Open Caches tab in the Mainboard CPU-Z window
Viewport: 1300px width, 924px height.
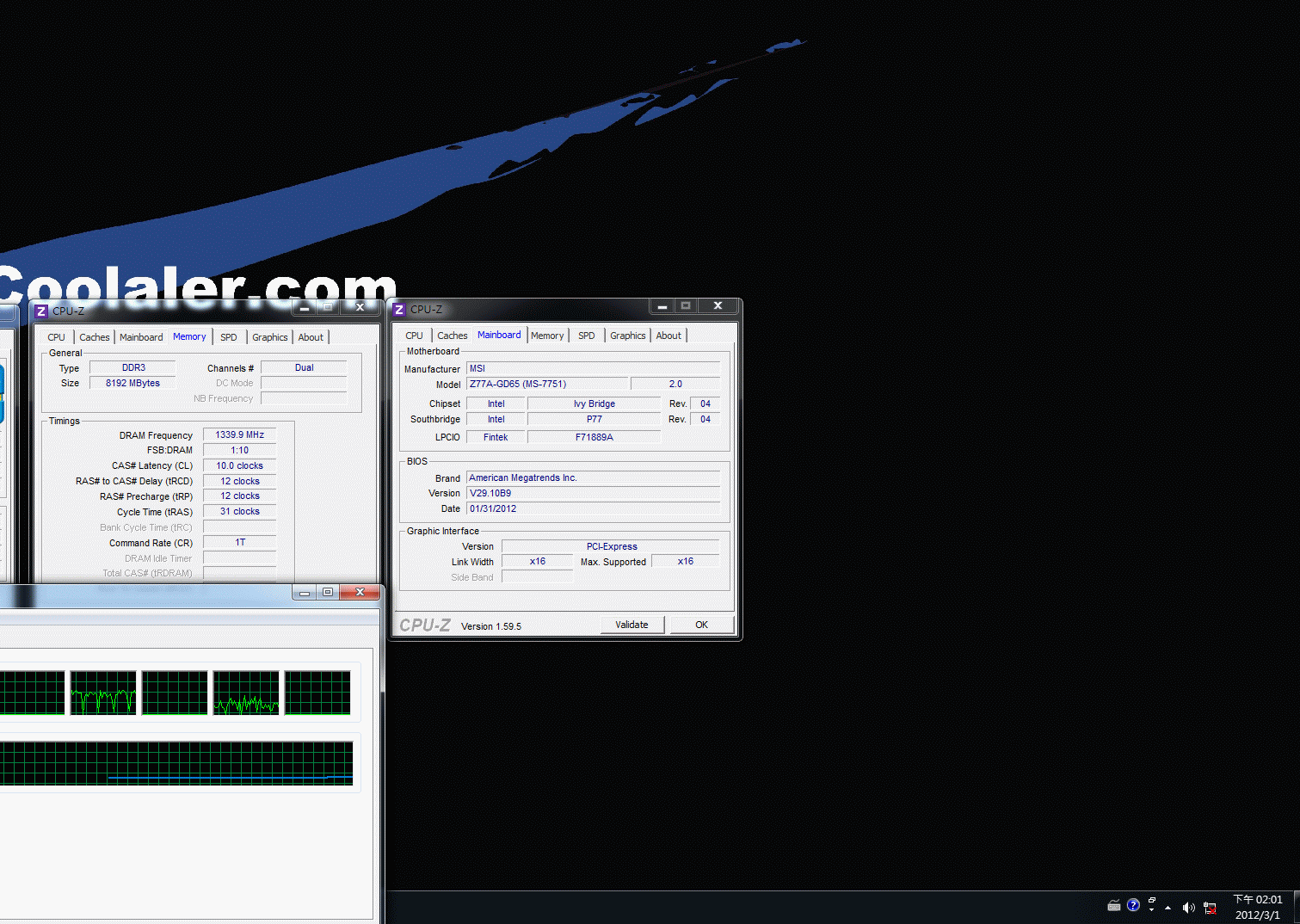tap(452, 336)
